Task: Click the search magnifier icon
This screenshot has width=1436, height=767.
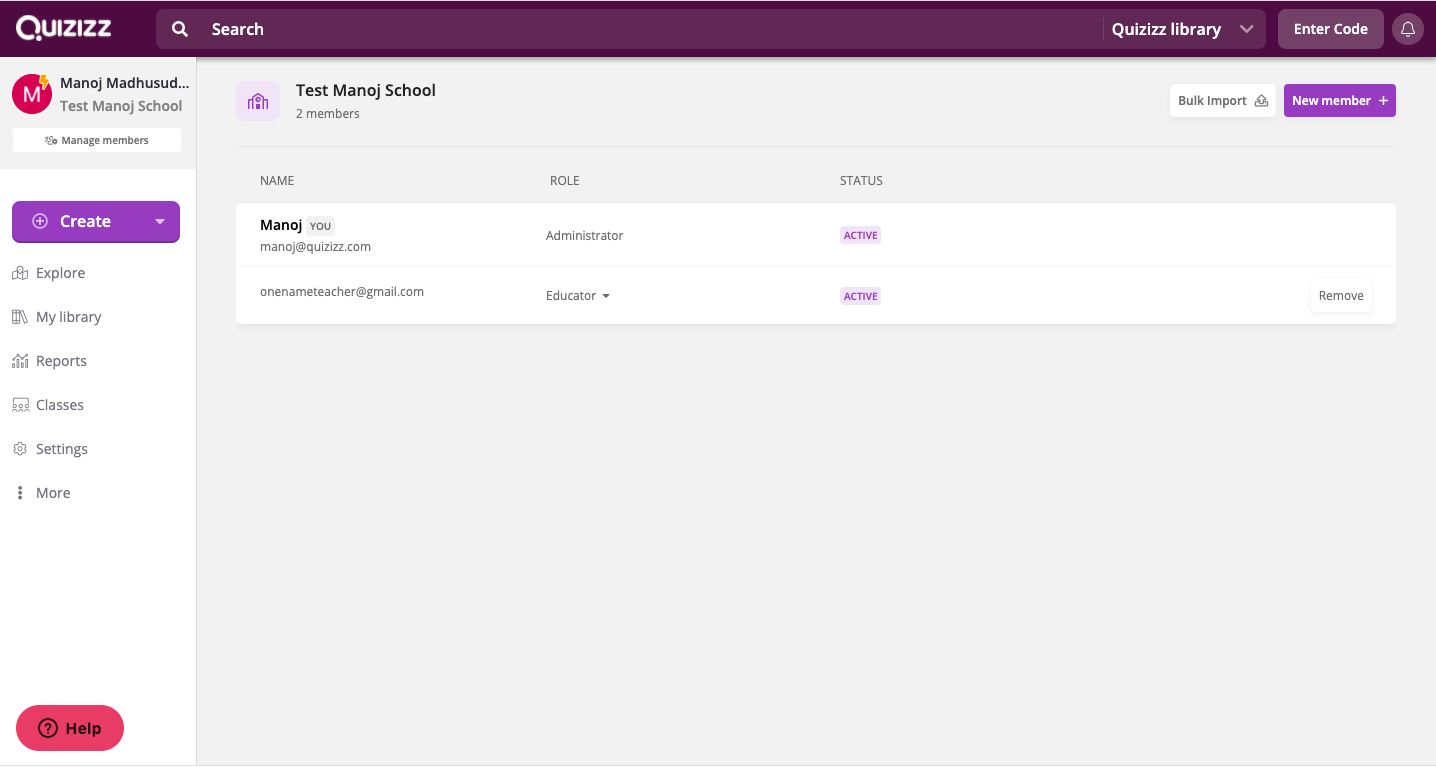Action: pyautogui.click(x=180, y=29)
